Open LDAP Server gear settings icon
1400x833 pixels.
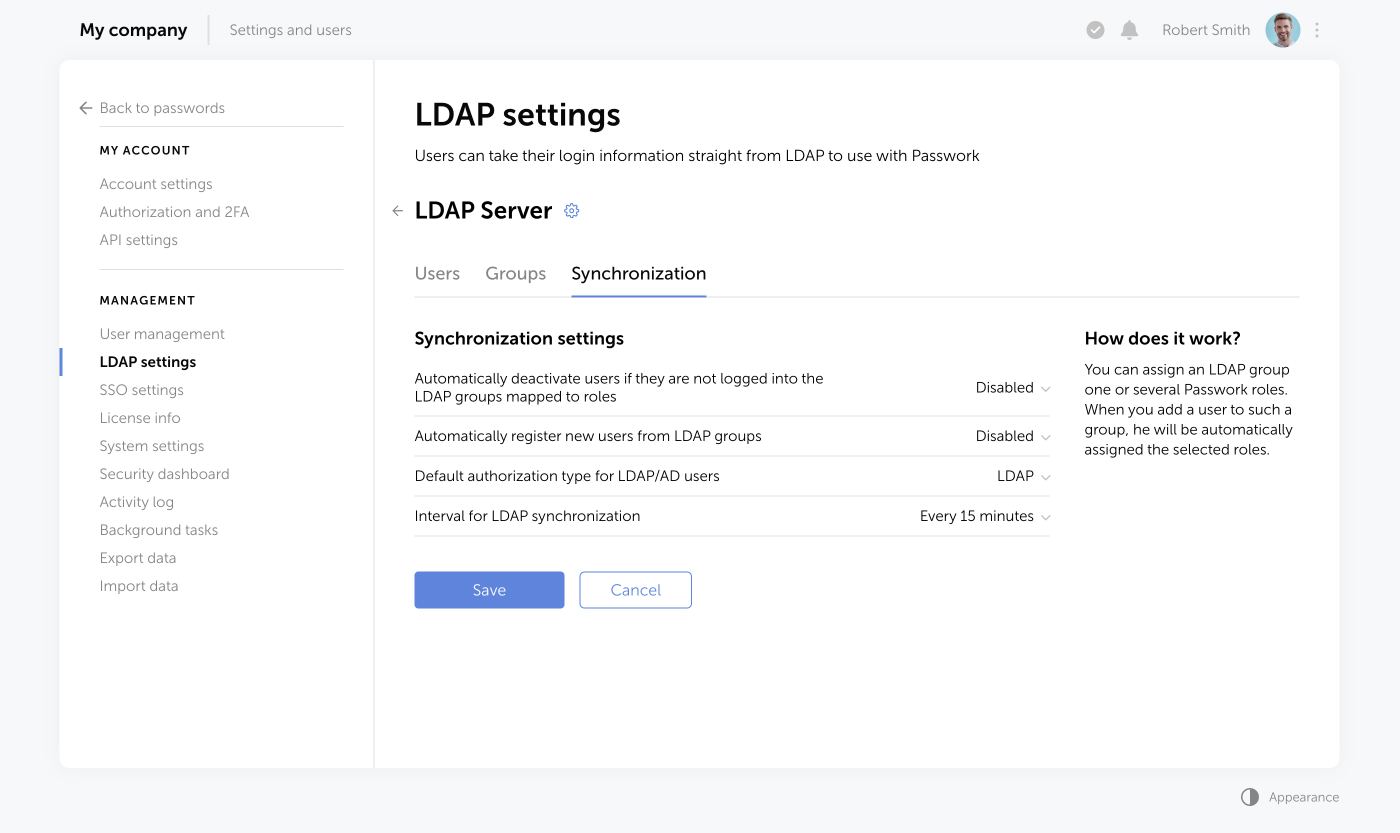coord(571,210)
